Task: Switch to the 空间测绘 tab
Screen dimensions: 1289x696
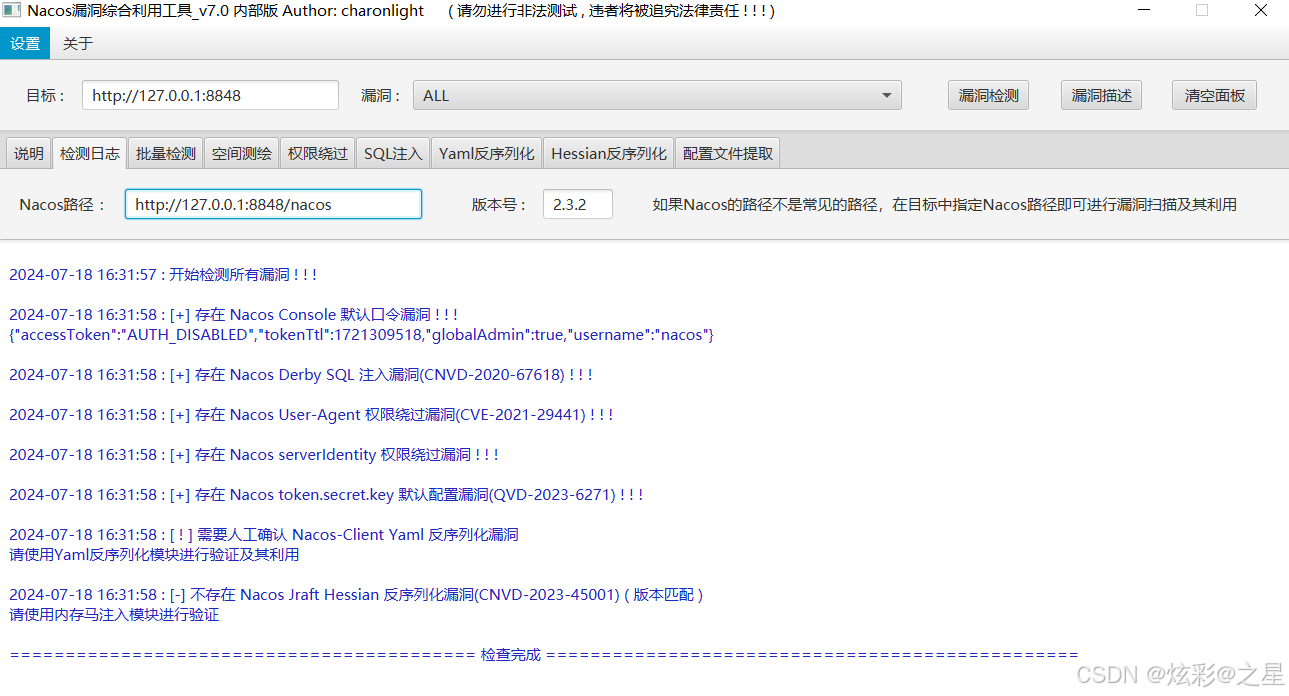Action: pyautogui.click(x=241, y=154)
